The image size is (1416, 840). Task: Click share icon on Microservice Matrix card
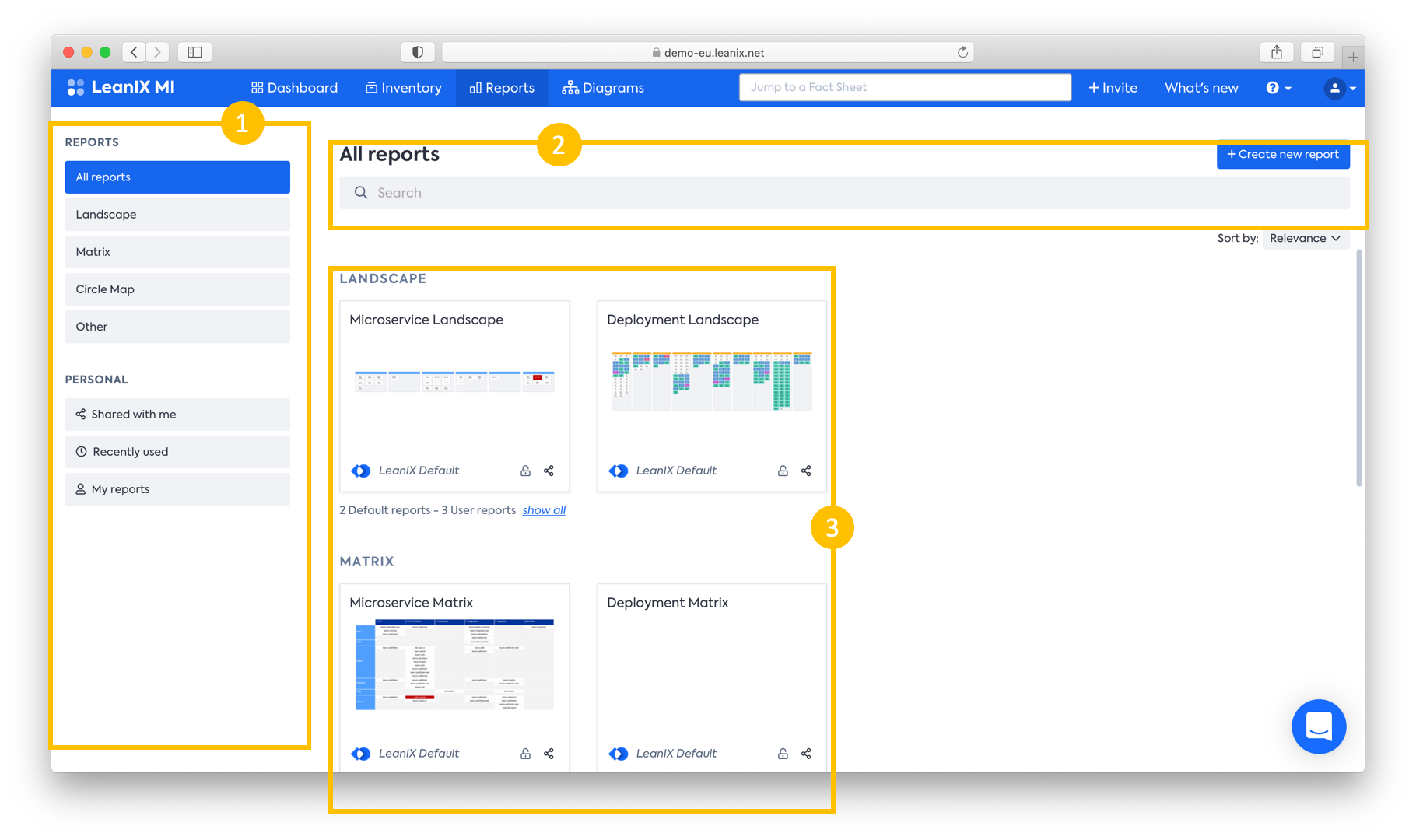point(549,754)
